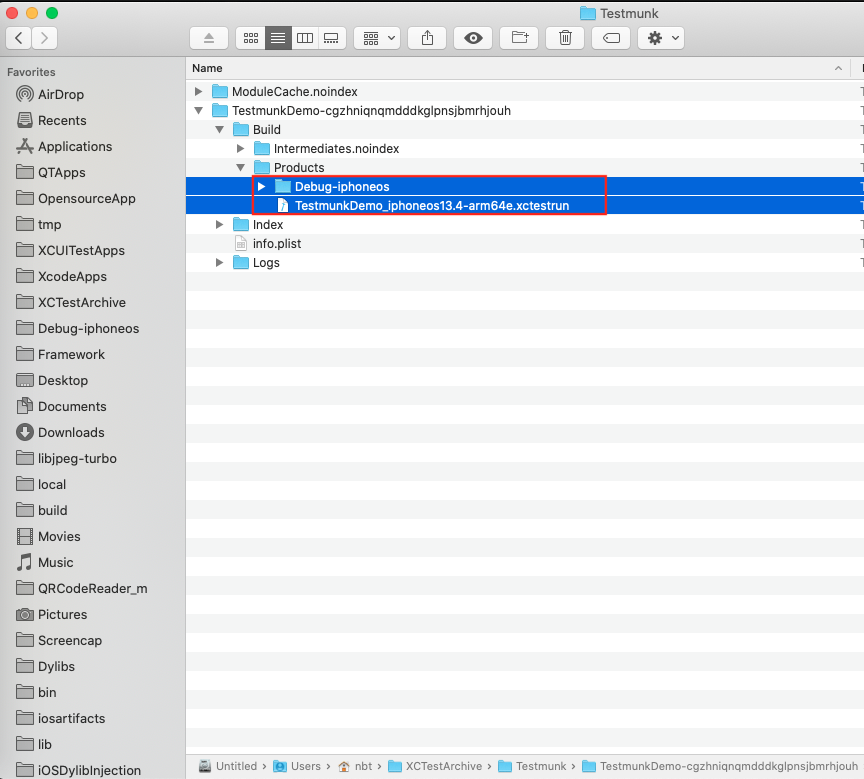
Task: Create a new folder
Action: click(519, 38)
